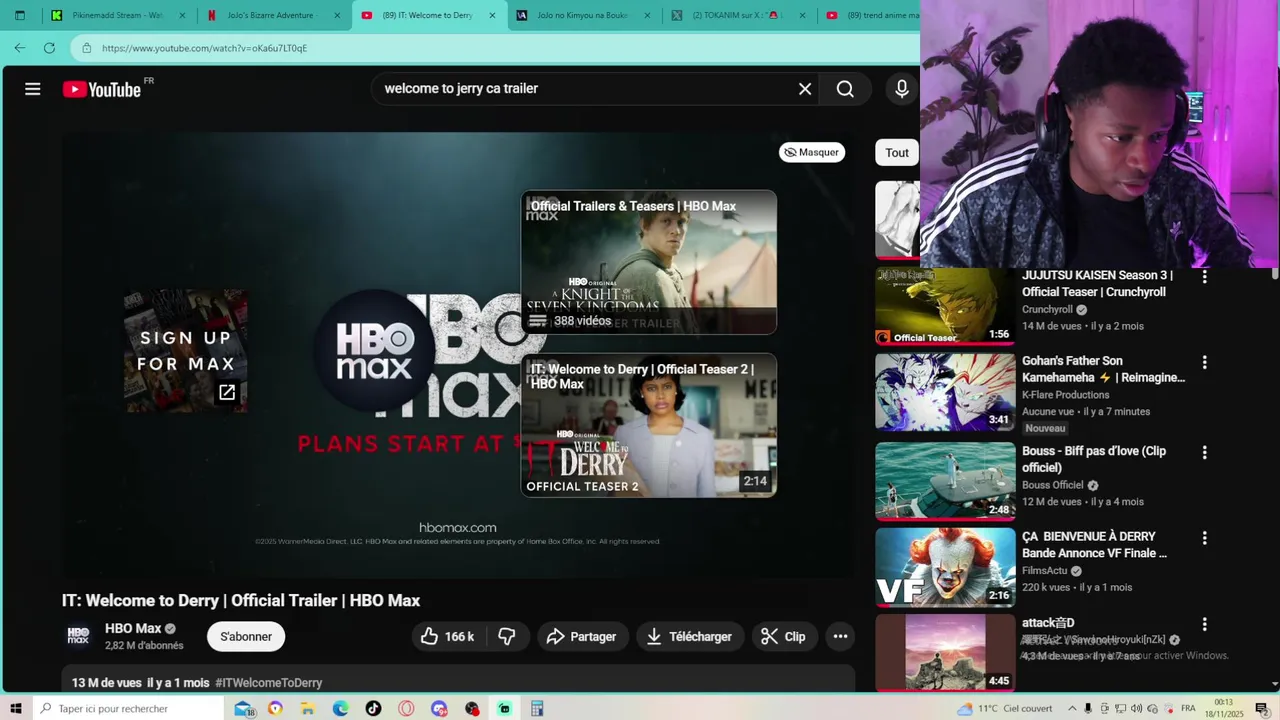Open the 'Gohan's Father Son Kamehameha' video title
Viewport: 1280px width, 720px height.
point(1103,369)
